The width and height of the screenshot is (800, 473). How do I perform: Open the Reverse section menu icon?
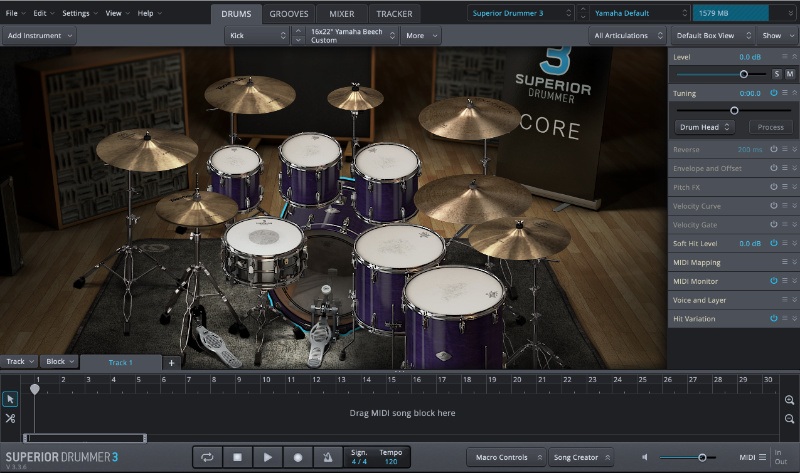785,149
